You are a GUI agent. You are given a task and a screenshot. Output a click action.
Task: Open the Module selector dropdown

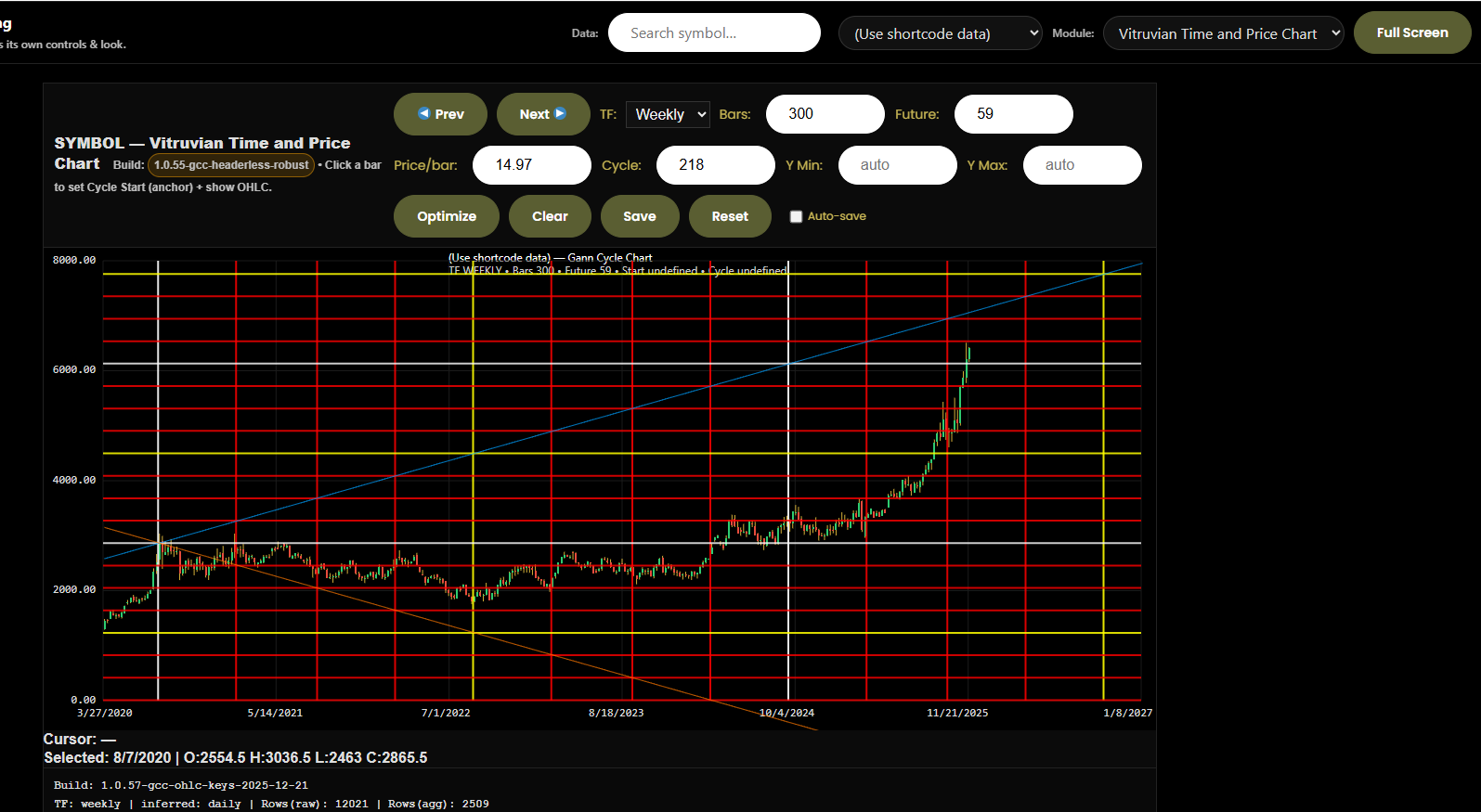tap(1223, 33)
